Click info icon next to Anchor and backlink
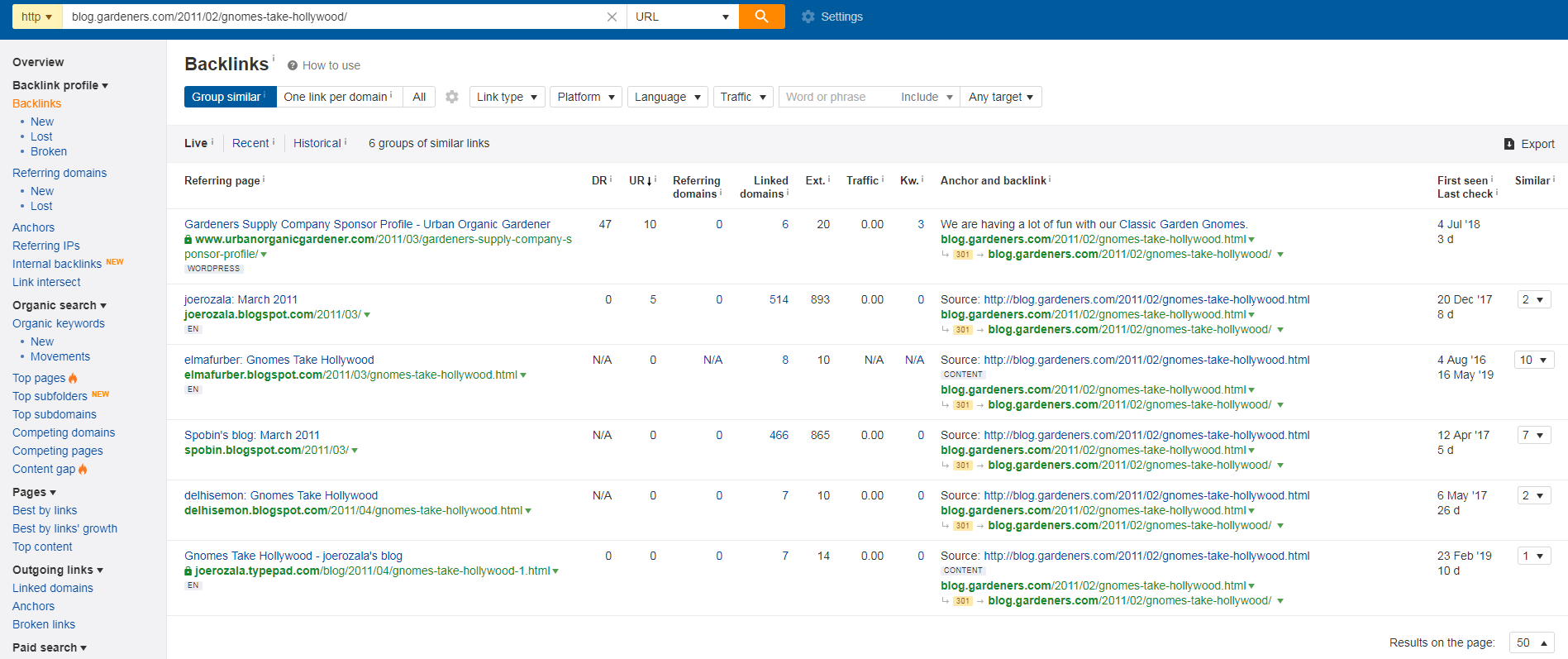1568x659 pixels. coord(1050,179)
